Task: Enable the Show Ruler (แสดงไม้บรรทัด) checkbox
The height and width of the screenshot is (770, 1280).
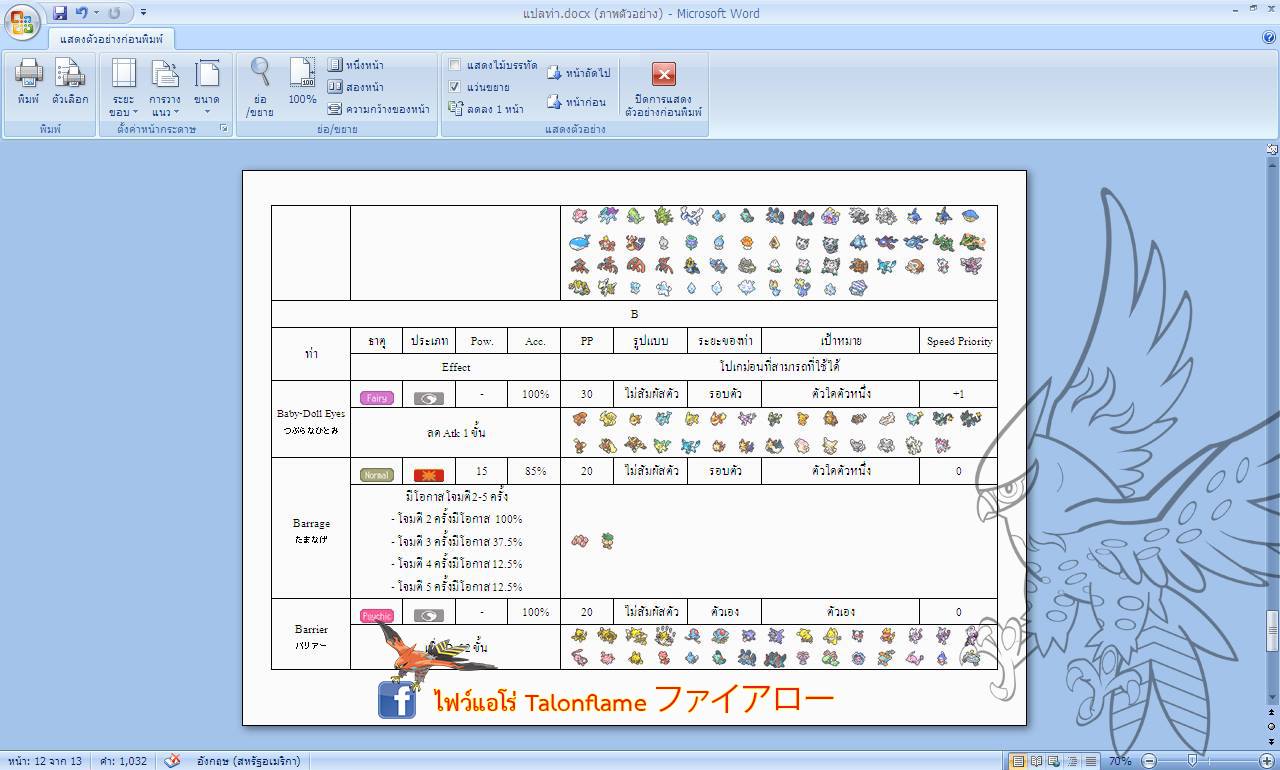Action: 455,65
